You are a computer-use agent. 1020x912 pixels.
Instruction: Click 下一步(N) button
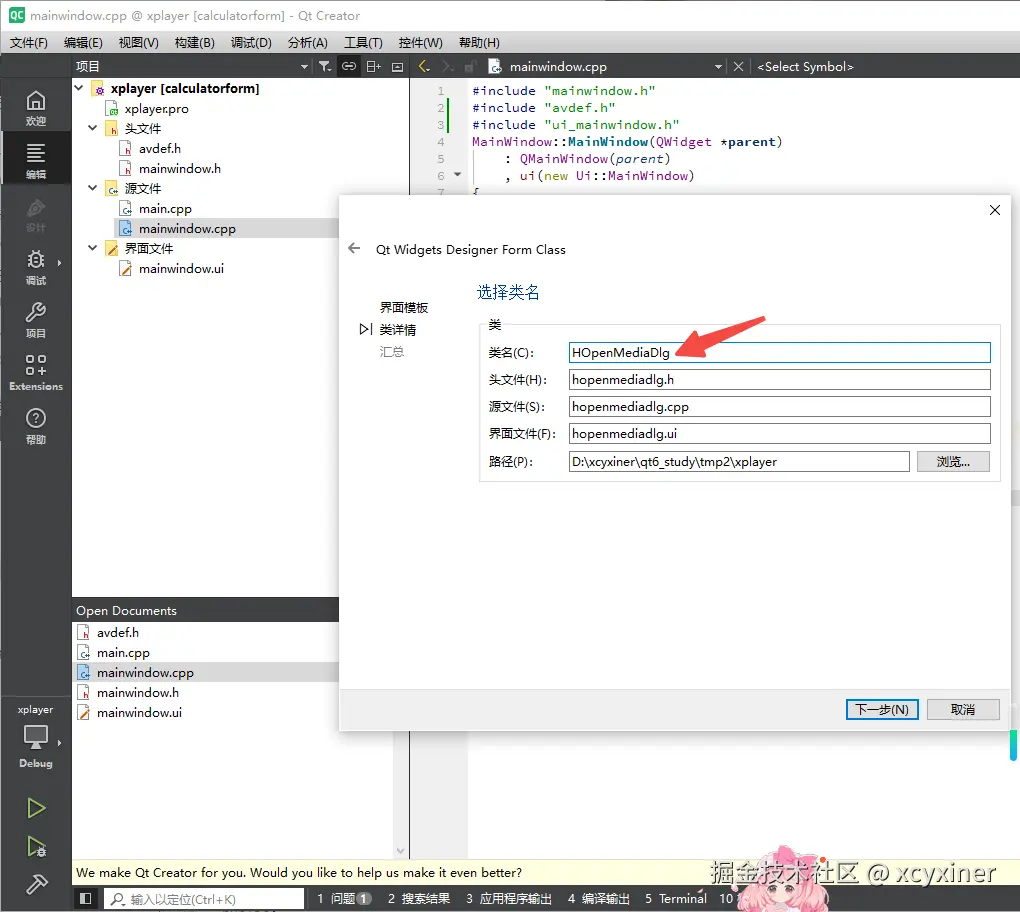point(882,709)
